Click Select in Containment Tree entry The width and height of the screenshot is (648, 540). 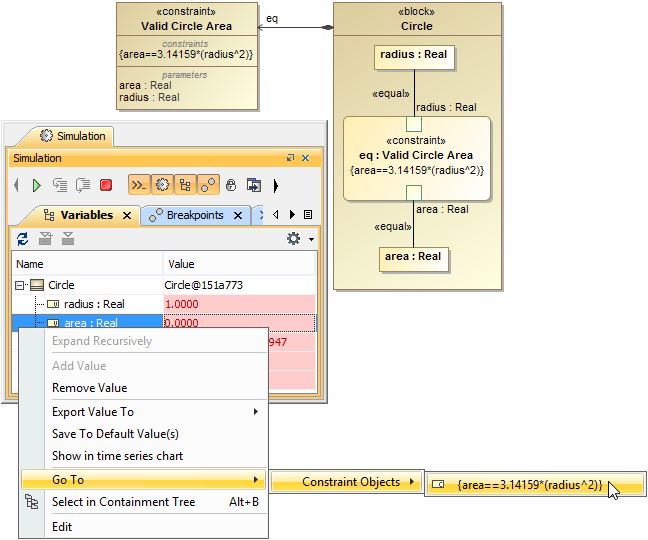[x=123, y=502]
